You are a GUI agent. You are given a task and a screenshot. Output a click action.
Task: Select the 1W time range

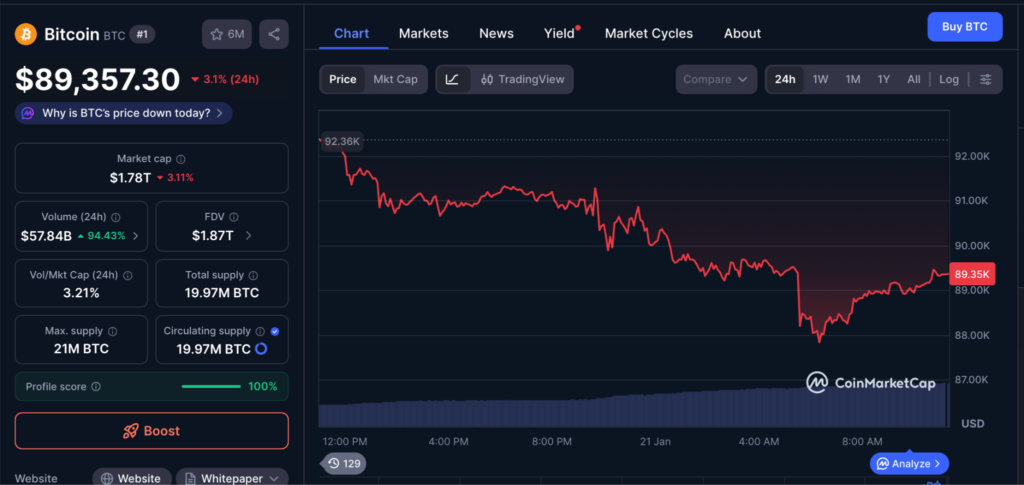(820, 79)
